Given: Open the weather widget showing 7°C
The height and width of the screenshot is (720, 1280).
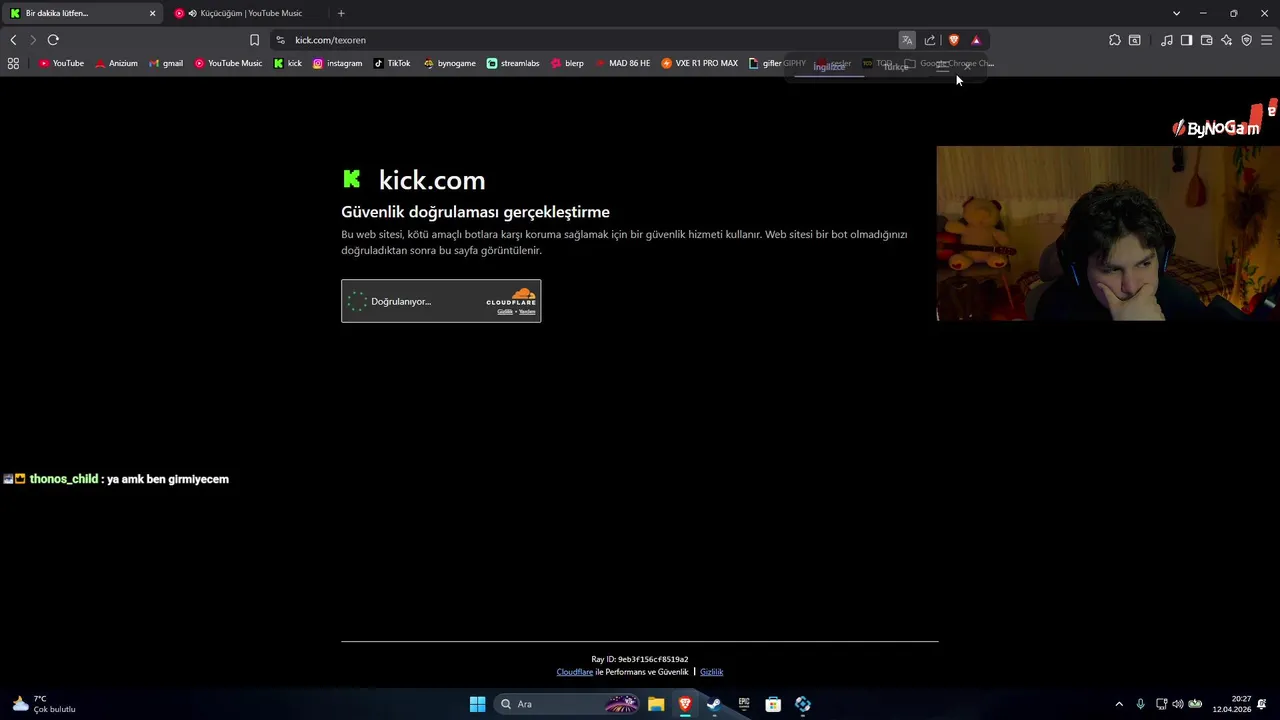Looking at the screenshot, I should (42, 704).
